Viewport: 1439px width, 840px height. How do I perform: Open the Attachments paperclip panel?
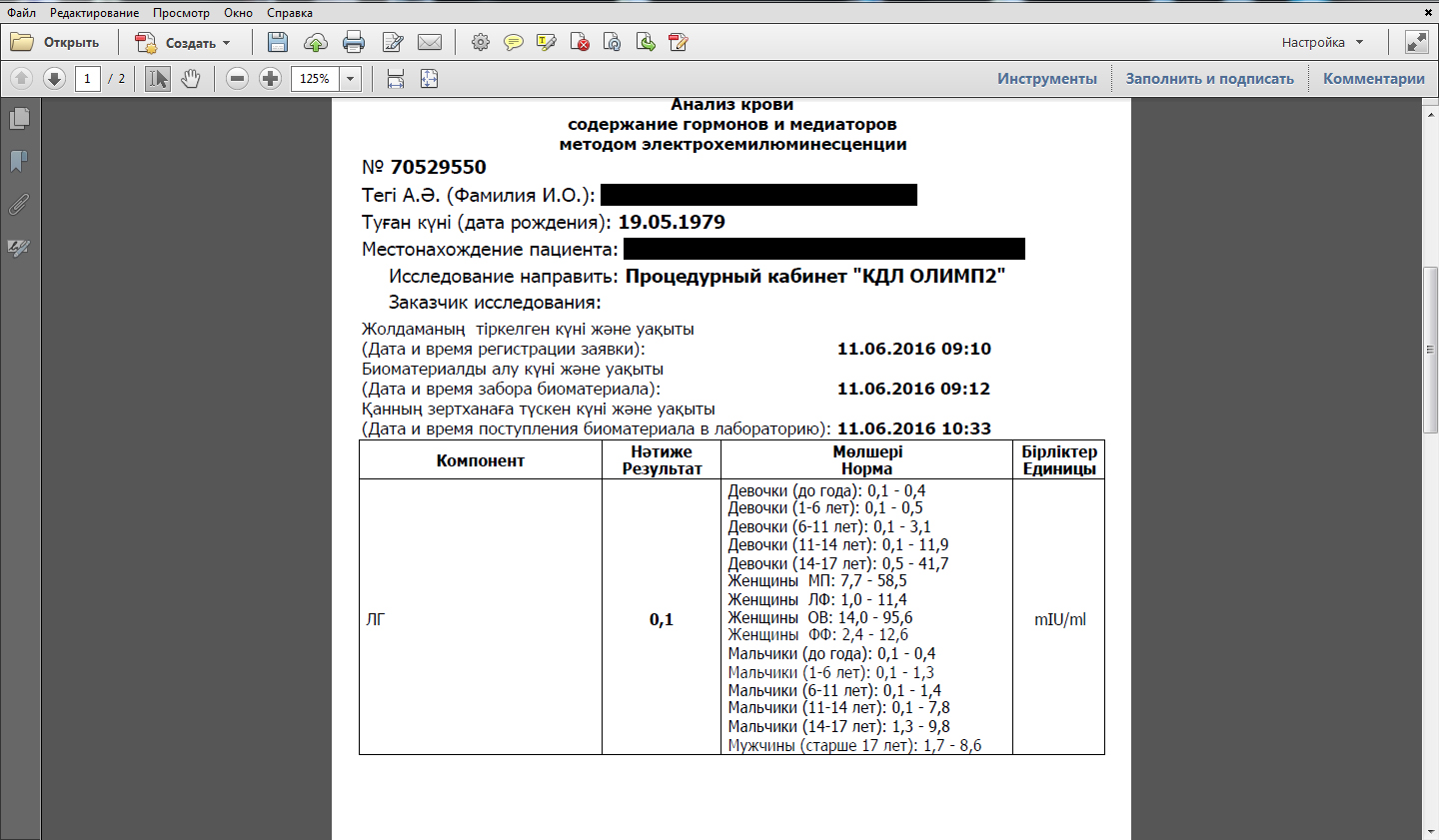19,204
